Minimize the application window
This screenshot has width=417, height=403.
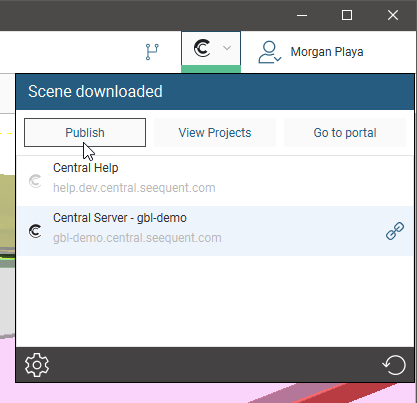point(302,15)
